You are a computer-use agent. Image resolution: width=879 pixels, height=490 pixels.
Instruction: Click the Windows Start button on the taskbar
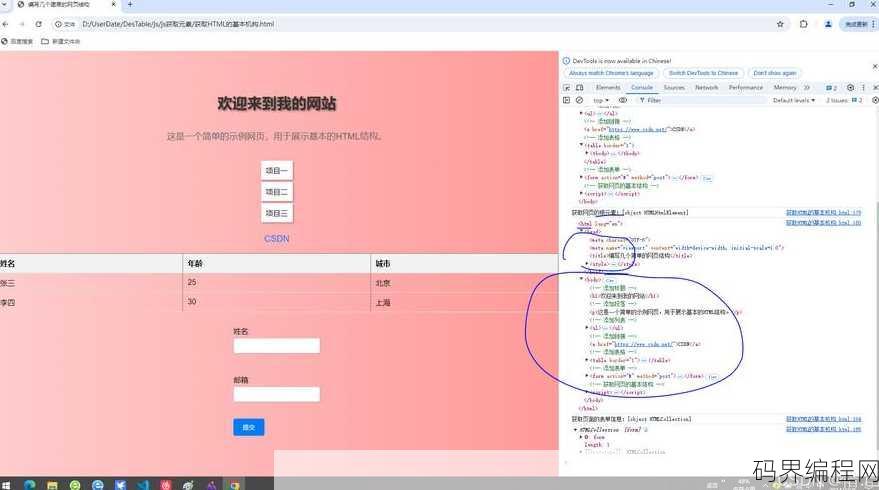(6, 485)
